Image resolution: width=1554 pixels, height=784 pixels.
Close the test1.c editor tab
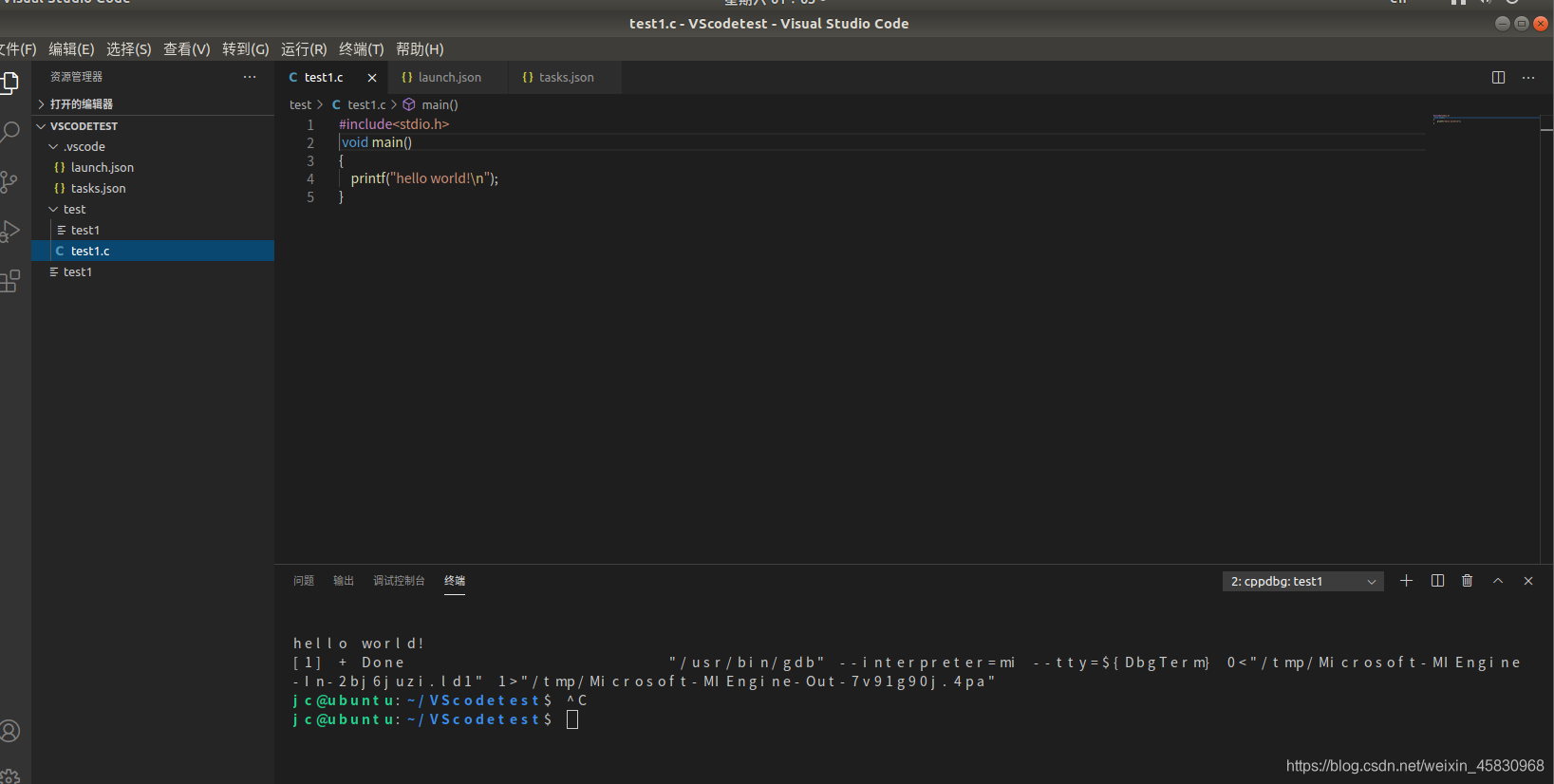(x=372, y=78)
